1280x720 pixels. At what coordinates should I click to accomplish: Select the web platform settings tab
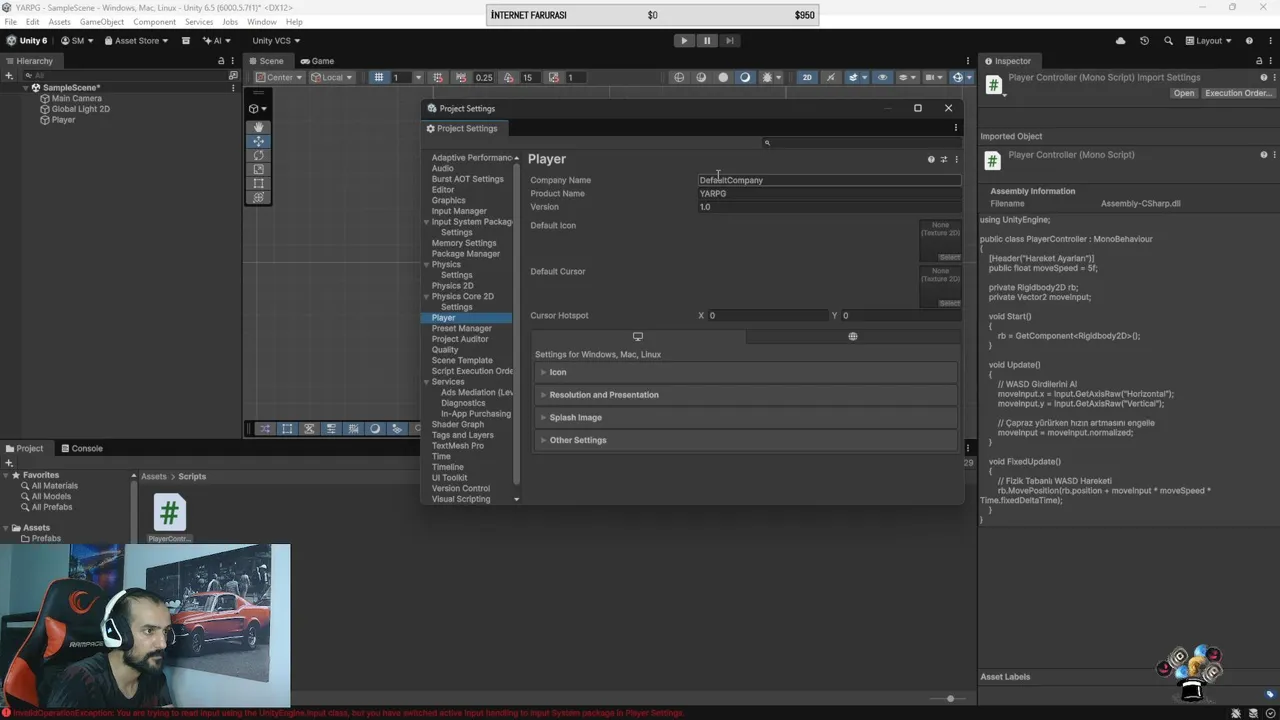pyautogui.click(x=853, y=336)
